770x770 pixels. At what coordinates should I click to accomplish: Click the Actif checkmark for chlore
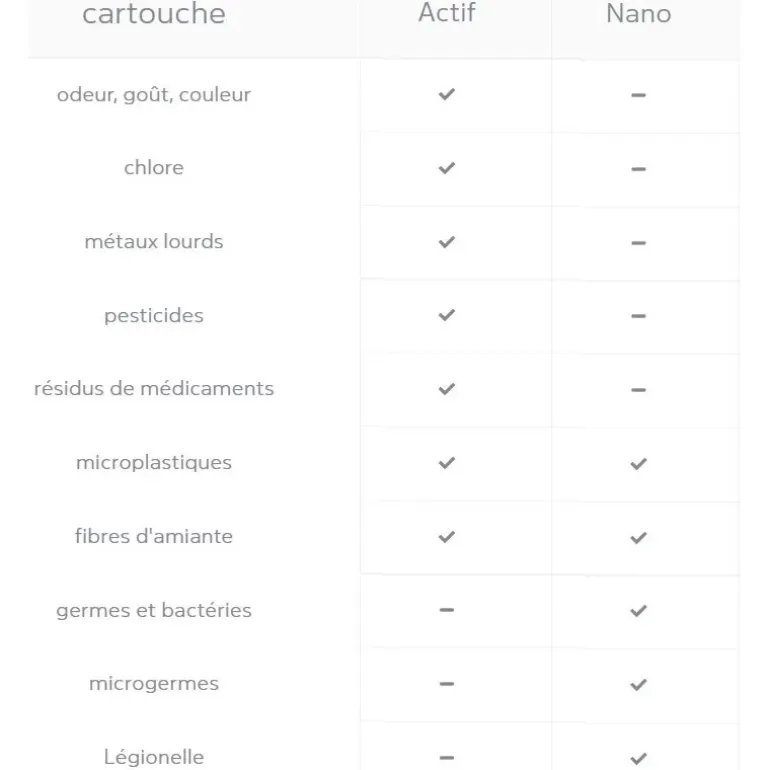[x=447, y=168]
